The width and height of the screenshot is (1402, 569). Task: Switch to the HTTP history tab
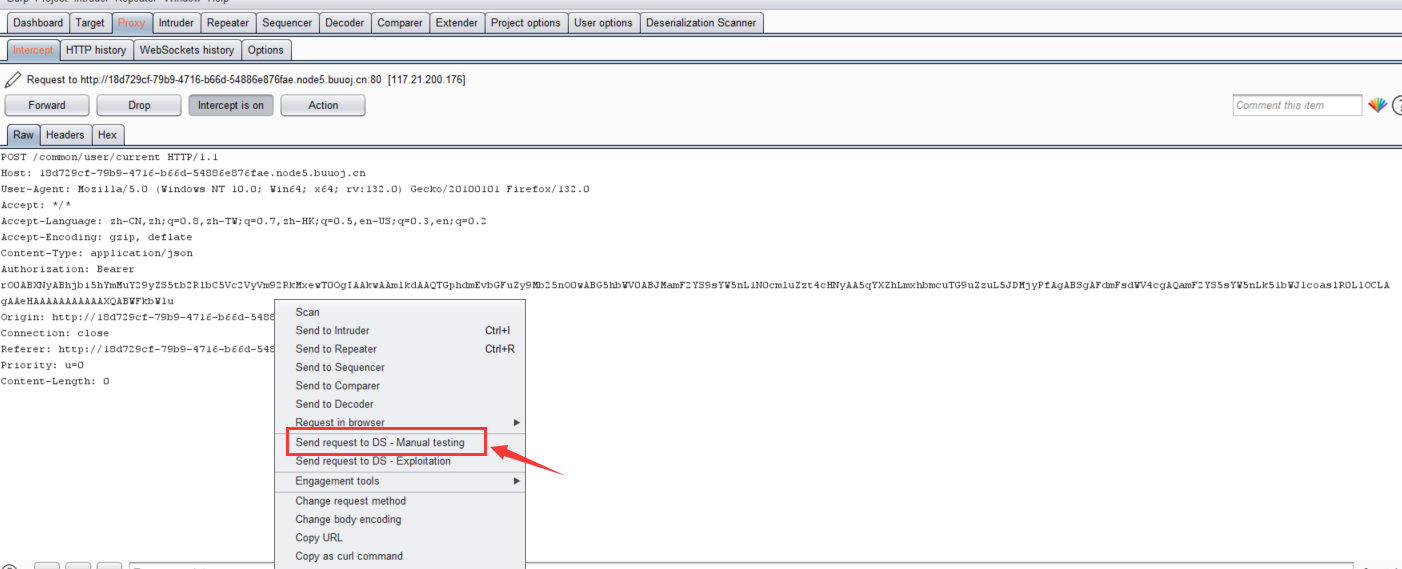(x=96, y=50)
